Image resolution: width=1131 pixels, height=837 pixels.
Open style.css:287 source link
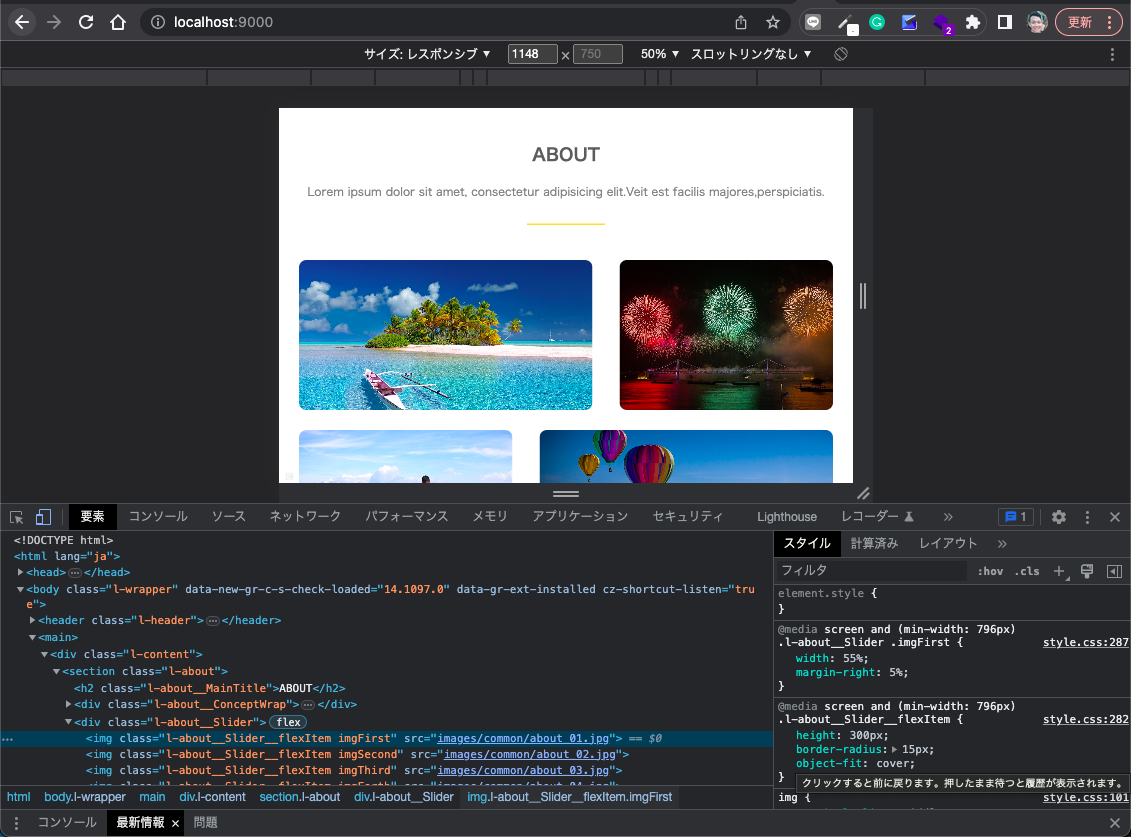pos(1086,642)
